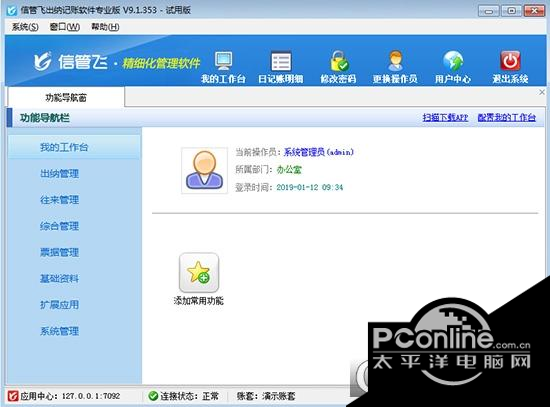Click the 扫描下载APP link
550x407 pixels.
click(445, 118)
